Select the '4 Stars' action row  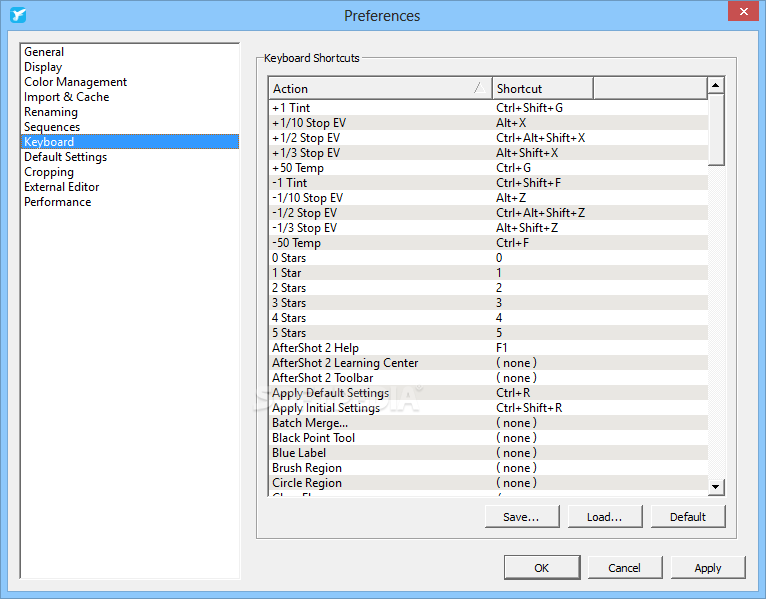coord(489,318)
